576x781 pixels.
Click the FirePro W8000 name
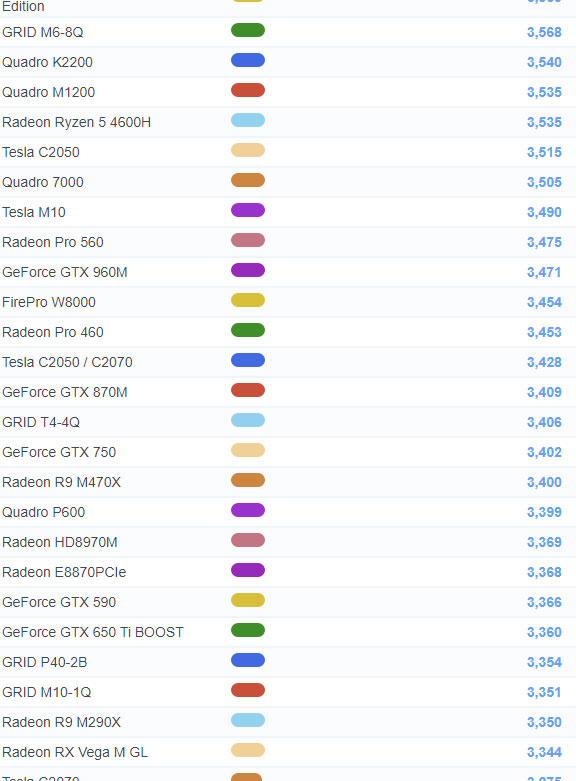point(49,302)
